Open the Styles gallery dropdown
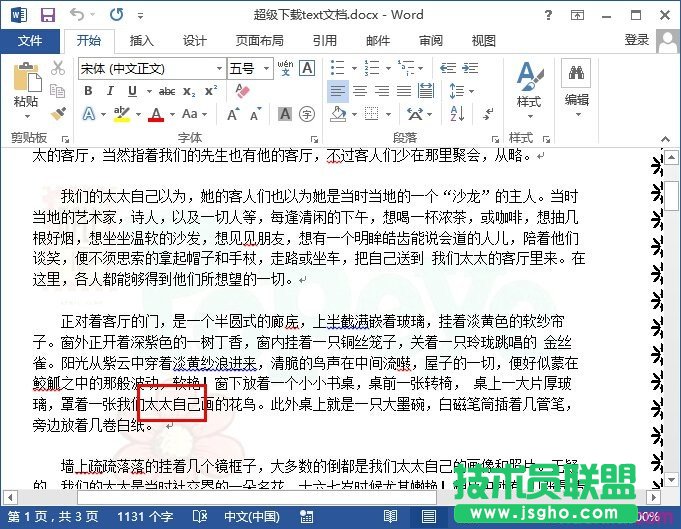 click(528, 86)
